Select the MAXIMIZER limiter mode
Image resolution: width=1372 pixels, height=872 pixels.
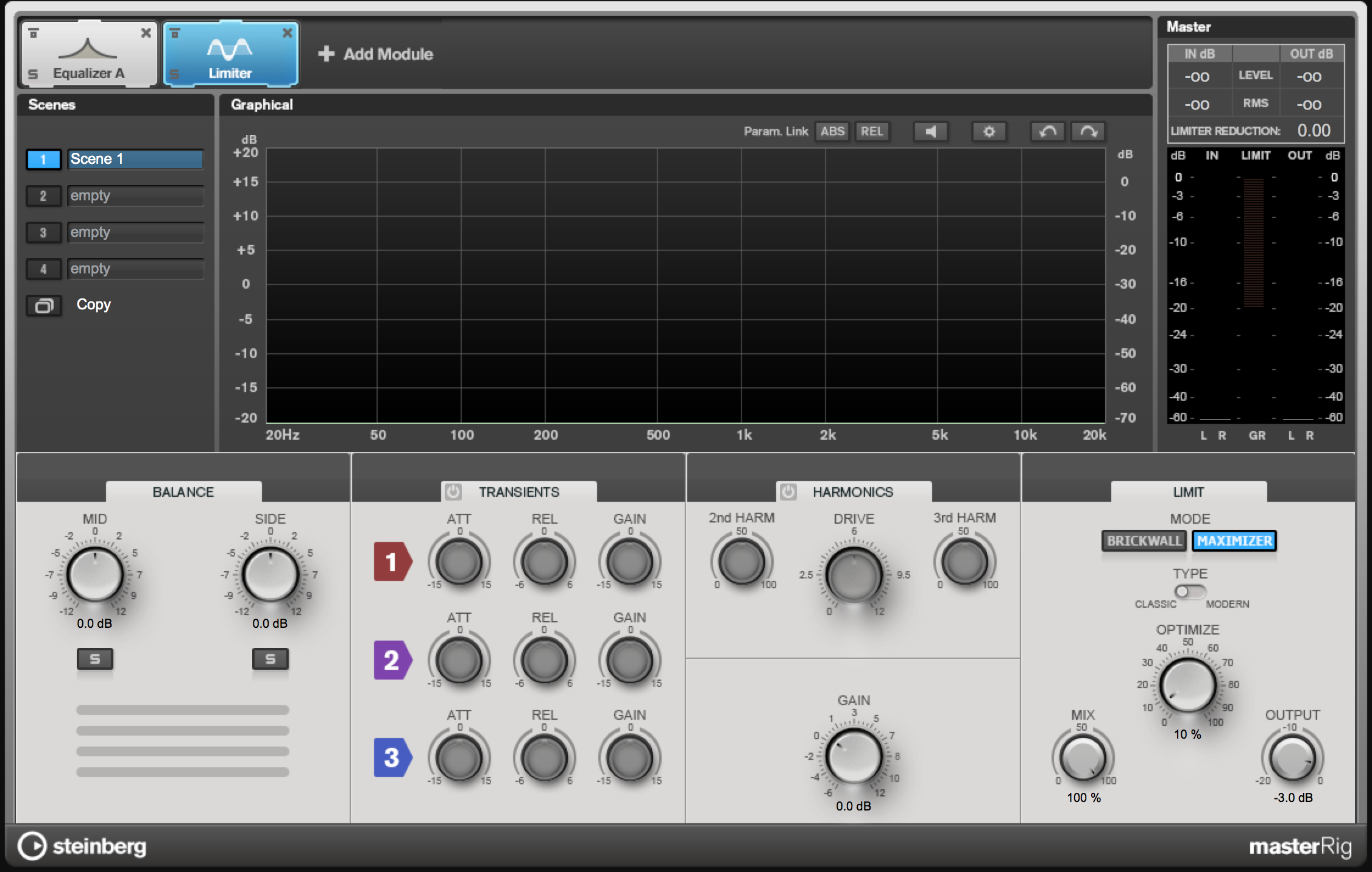click(1234, 541)
